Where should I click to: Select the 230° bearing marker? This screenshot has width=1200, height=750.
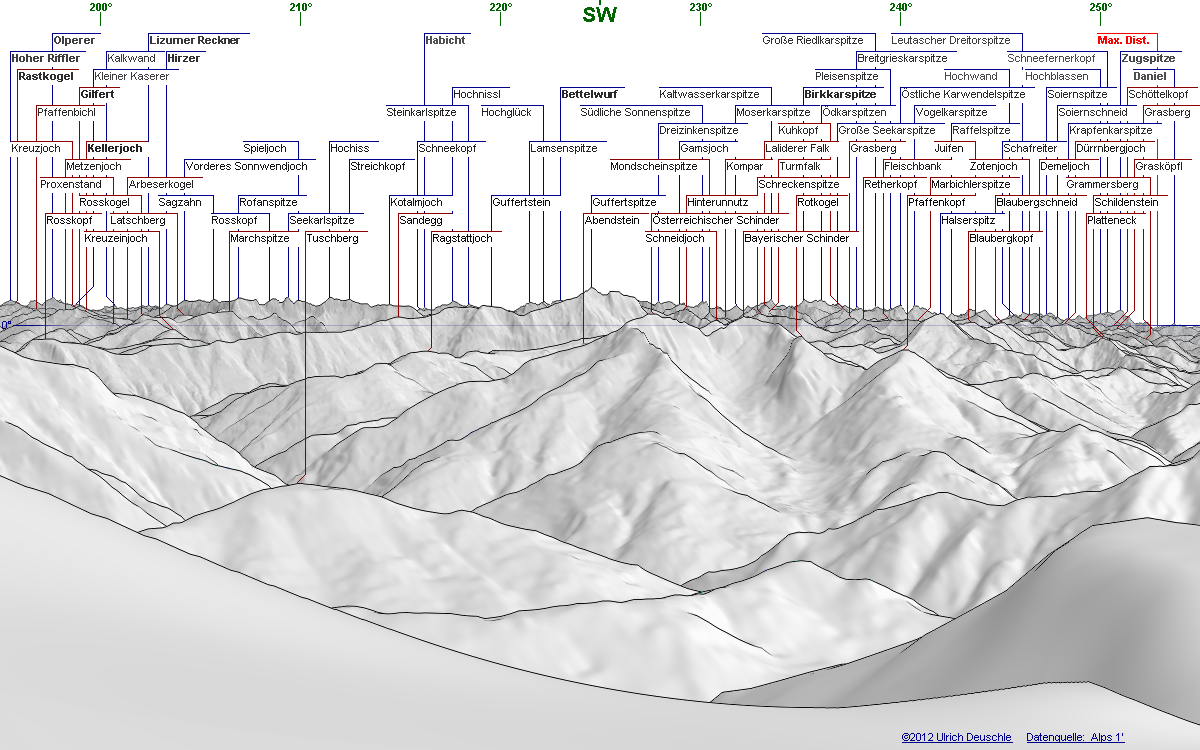click(700, 8)
